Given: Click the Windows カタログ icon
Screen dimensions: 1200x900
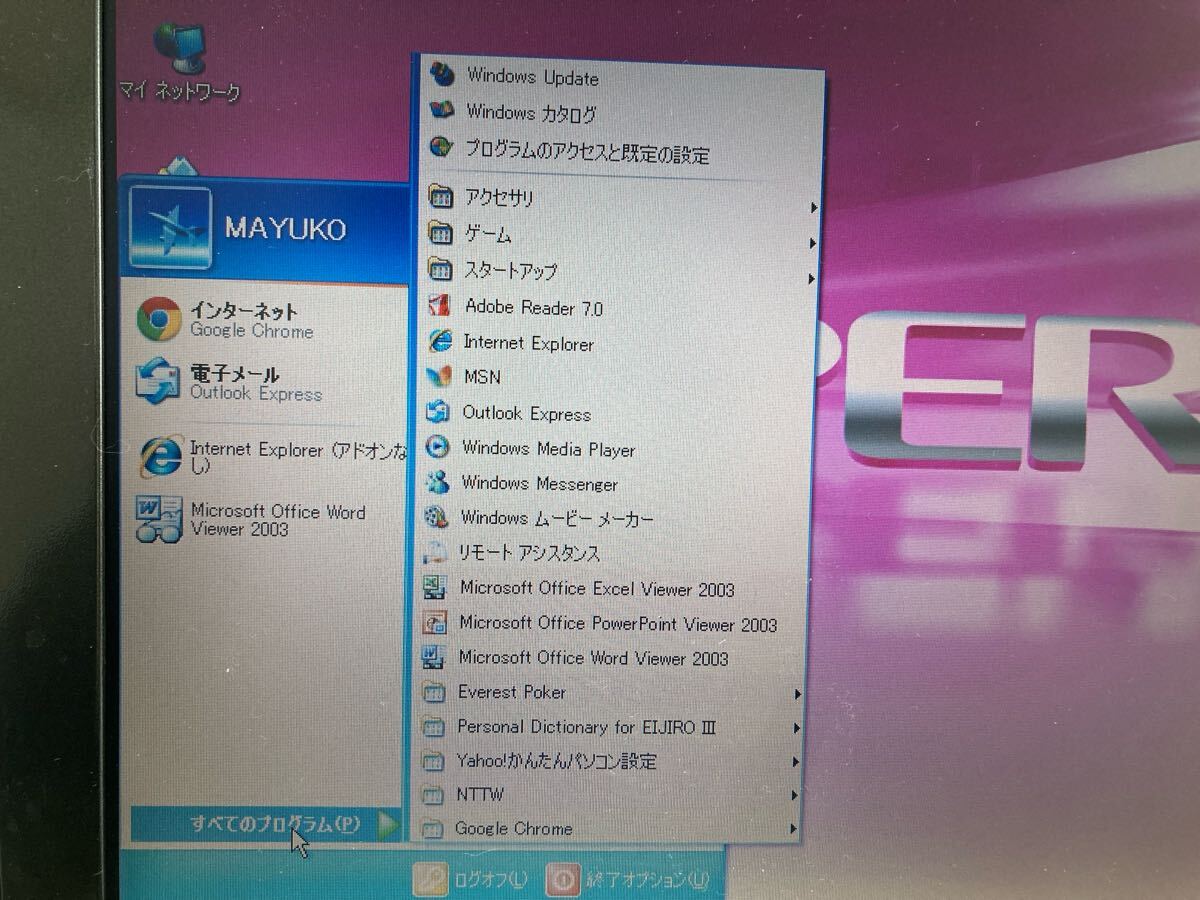Looking at the screenshot, I should [442, 111].
